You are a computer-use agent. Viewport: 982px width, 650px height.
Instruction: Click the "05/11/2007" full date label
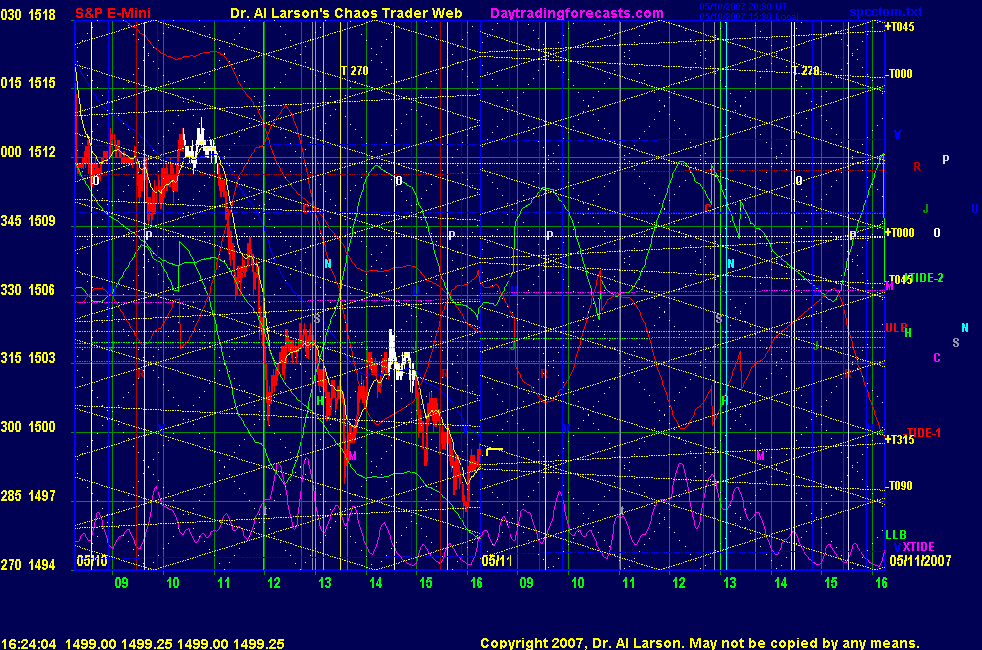[920, 560]
